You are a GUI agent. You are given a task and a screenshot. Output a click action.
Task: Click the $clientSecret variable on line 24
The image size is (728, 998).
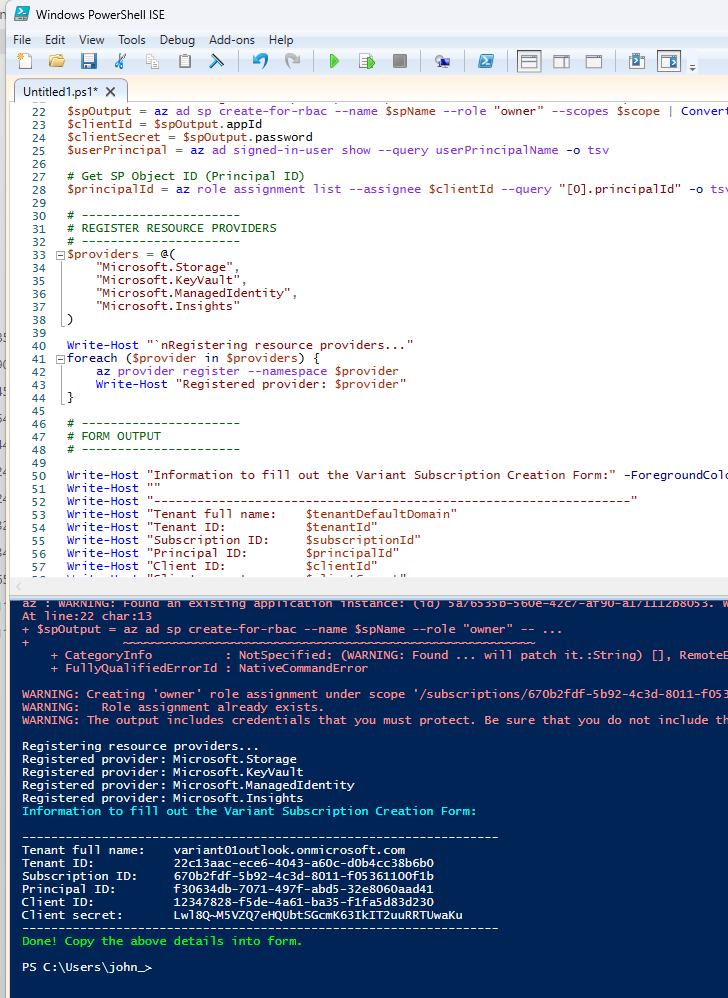click(x=114, y=137)
